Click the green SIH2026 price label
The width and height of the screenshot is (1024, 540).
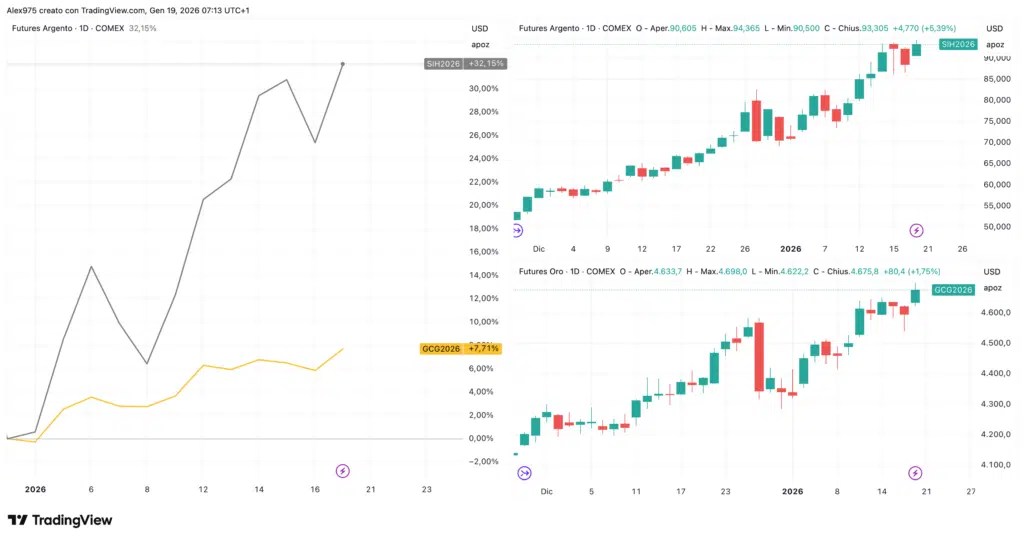pyautogui.click(x=957, y=44)
